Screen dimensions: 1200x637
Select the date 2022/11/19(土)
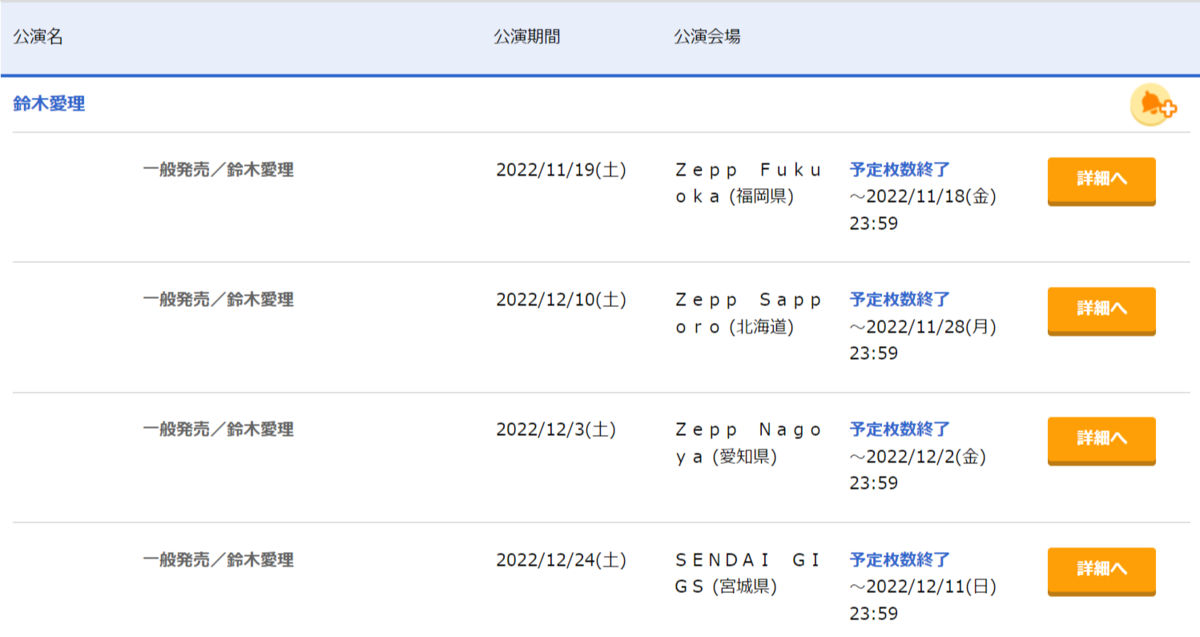click(561, 170)
